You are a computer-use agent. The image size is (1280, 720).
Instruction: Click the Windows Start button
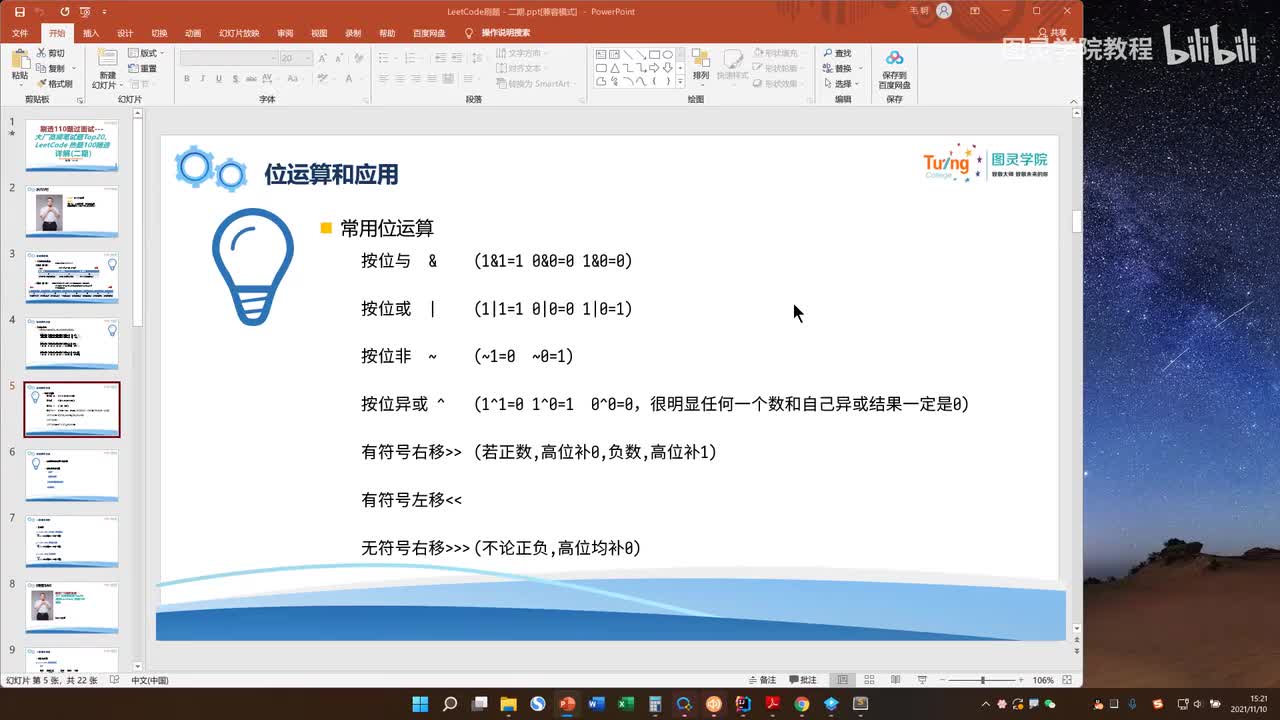(x=420, y=704)
